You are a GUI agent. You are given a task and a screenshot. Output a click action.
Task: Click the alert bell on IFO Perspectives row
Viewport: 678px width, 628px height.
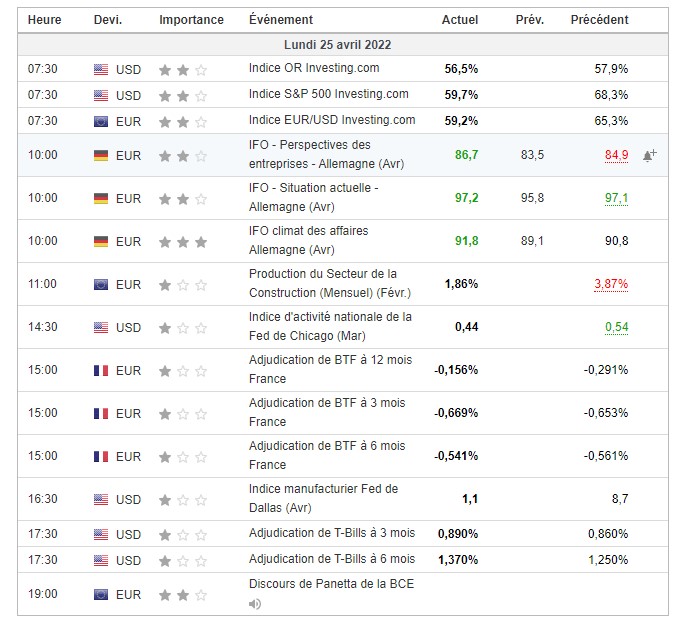[x=649, y=156]
